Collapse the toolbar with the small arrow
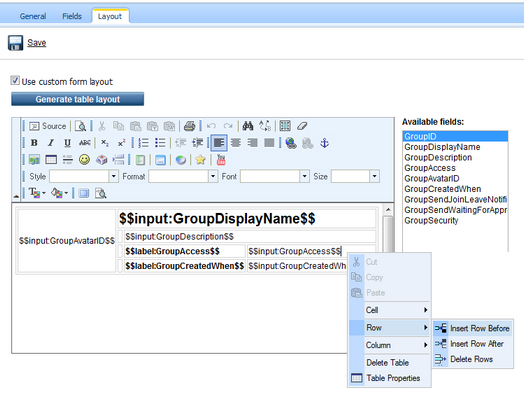 (16, 196)
